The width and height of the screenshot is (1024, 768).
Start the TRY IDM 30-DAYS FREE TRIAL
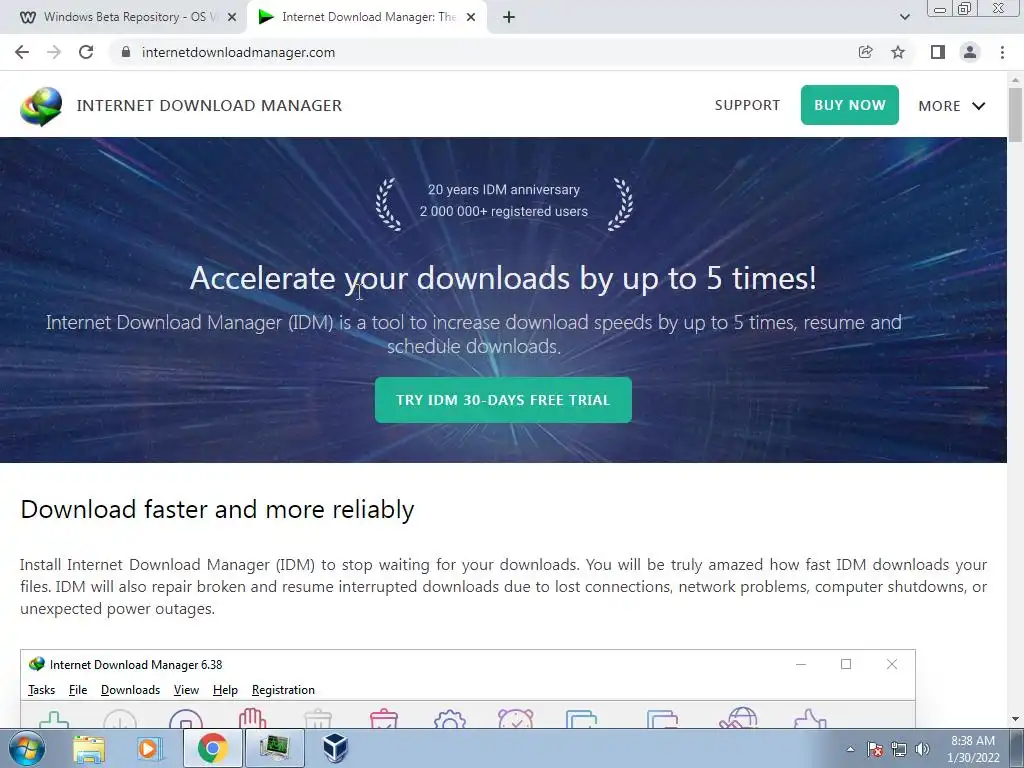coord(503,400)
